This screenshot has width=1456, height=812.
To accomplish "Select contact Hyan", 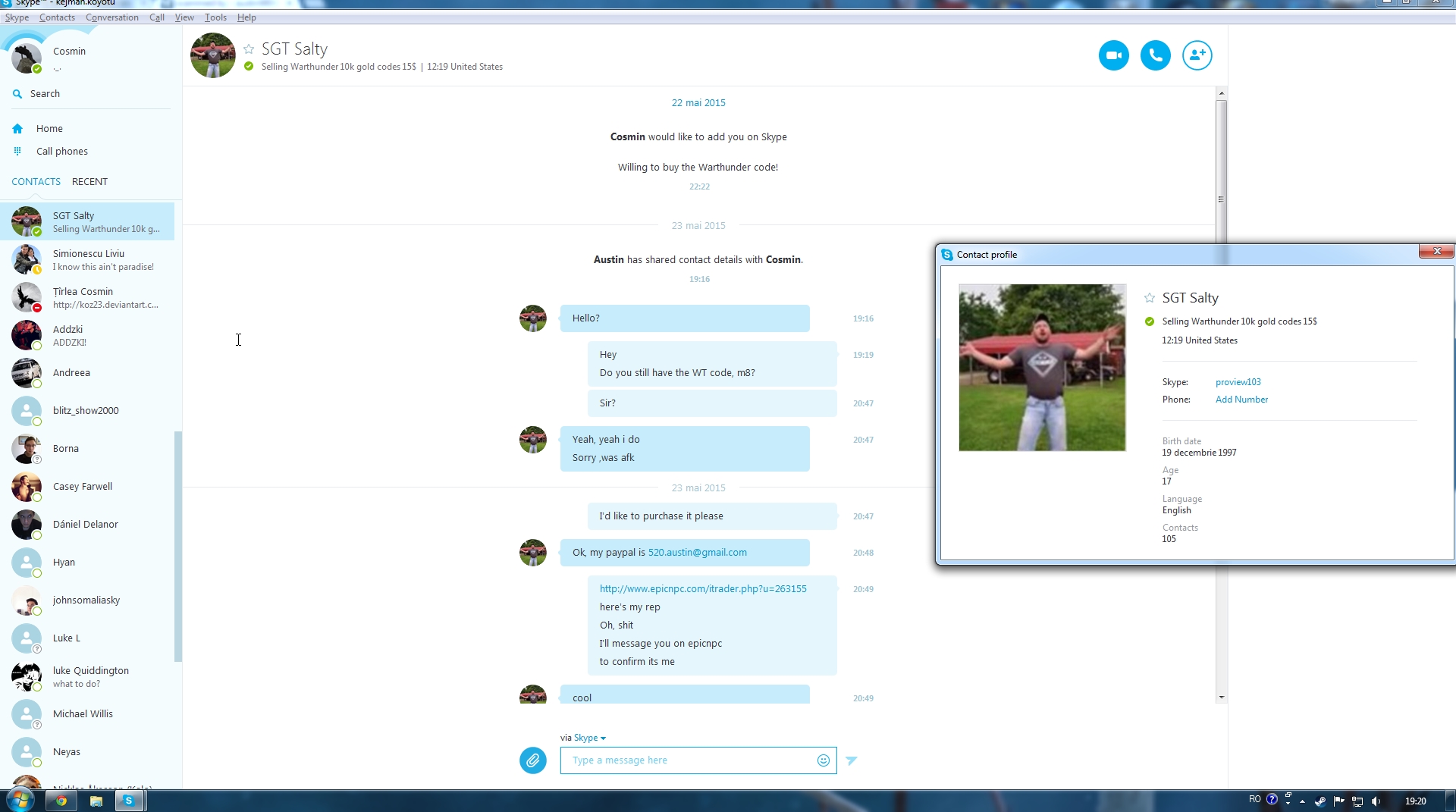I will pyautogui.click(x=87, y=563).
